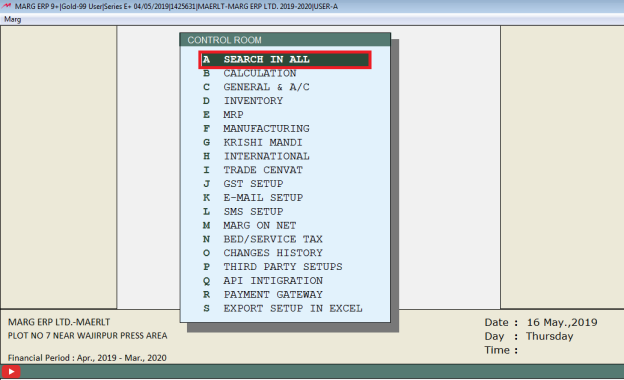Open the CALCULATION settings entry
This screenshot has height=380, width=624.
tap(259, 73)
